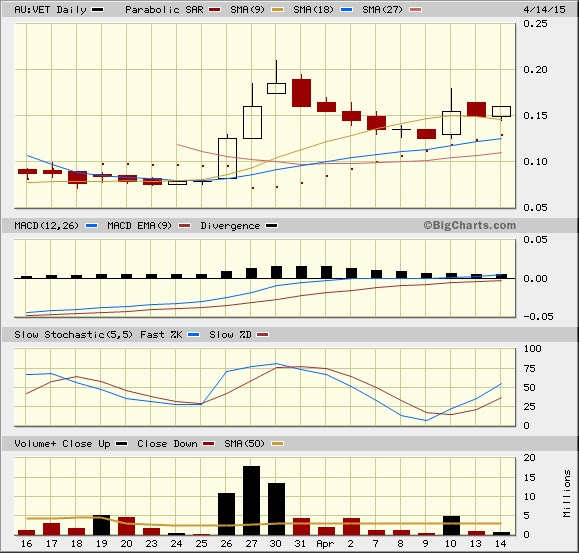
Task: Click the Divergence black legend marker
Action: pyautogui.click(x=271, y=226)
